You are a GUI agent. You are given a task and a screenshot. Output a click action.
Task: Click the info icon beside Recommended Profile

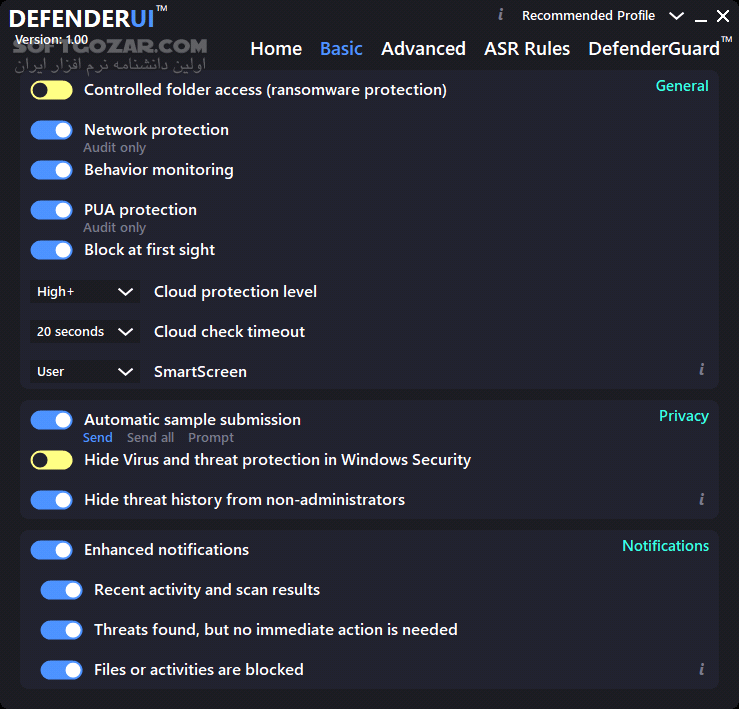[500, 15]
